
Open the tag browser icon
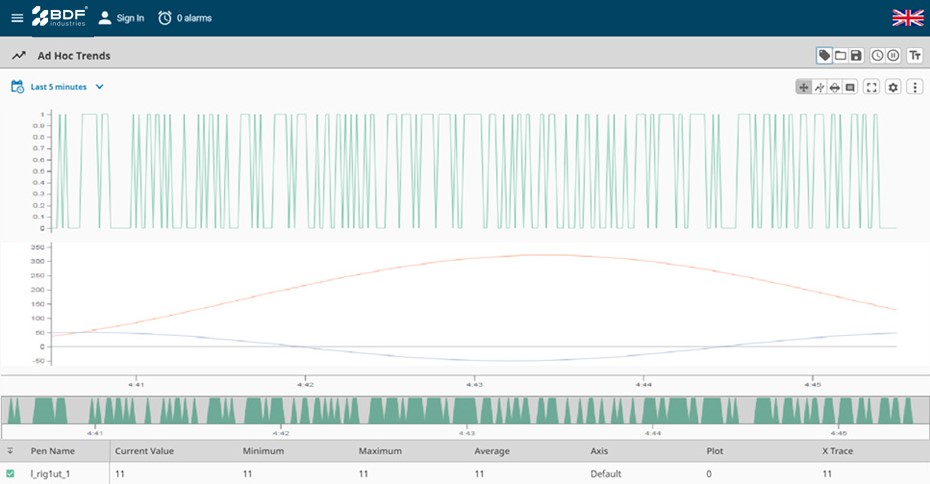coord(824,56)
